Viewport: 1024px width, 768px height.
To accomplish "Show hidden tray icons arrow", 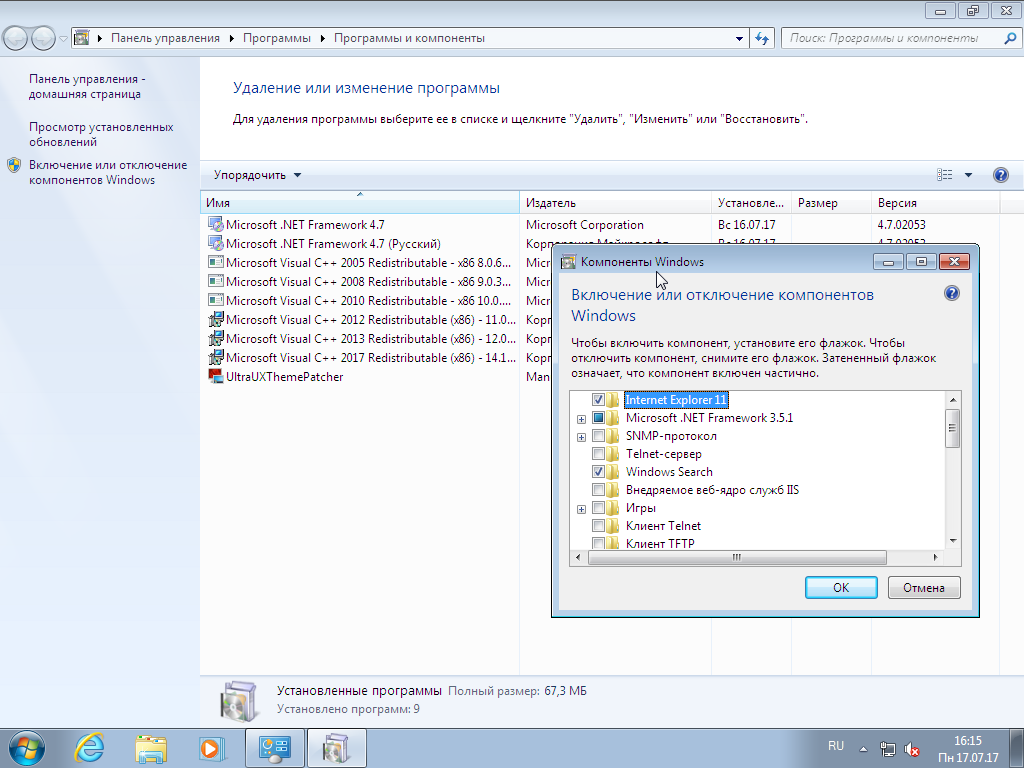I will tap(863, 749).
